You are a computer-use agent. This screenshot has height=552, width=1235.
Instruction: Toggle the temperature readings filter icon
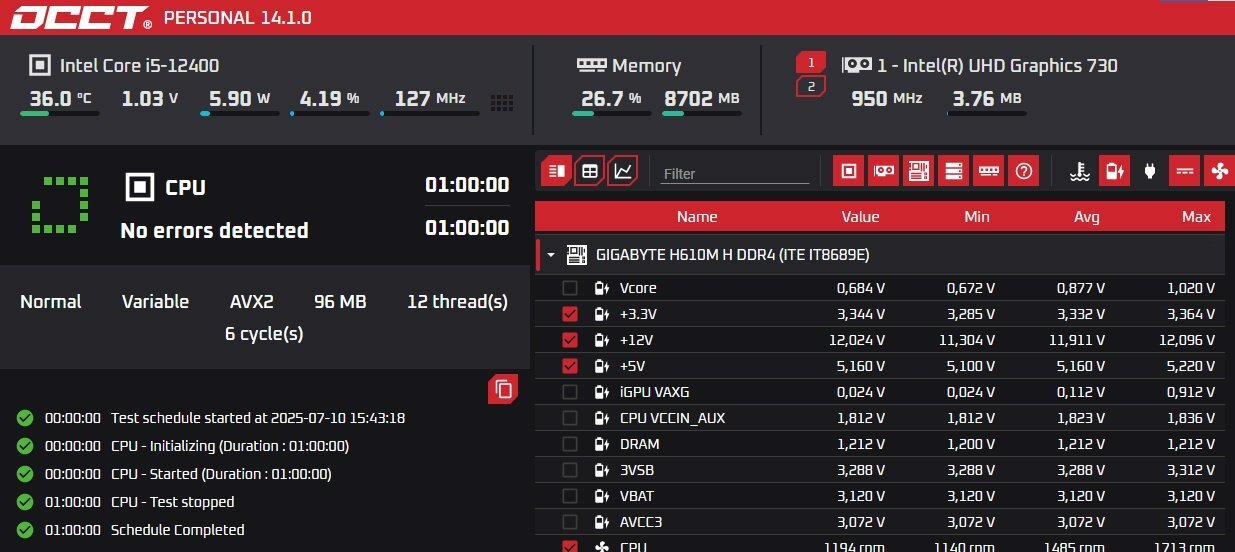tap(1079, 171)
